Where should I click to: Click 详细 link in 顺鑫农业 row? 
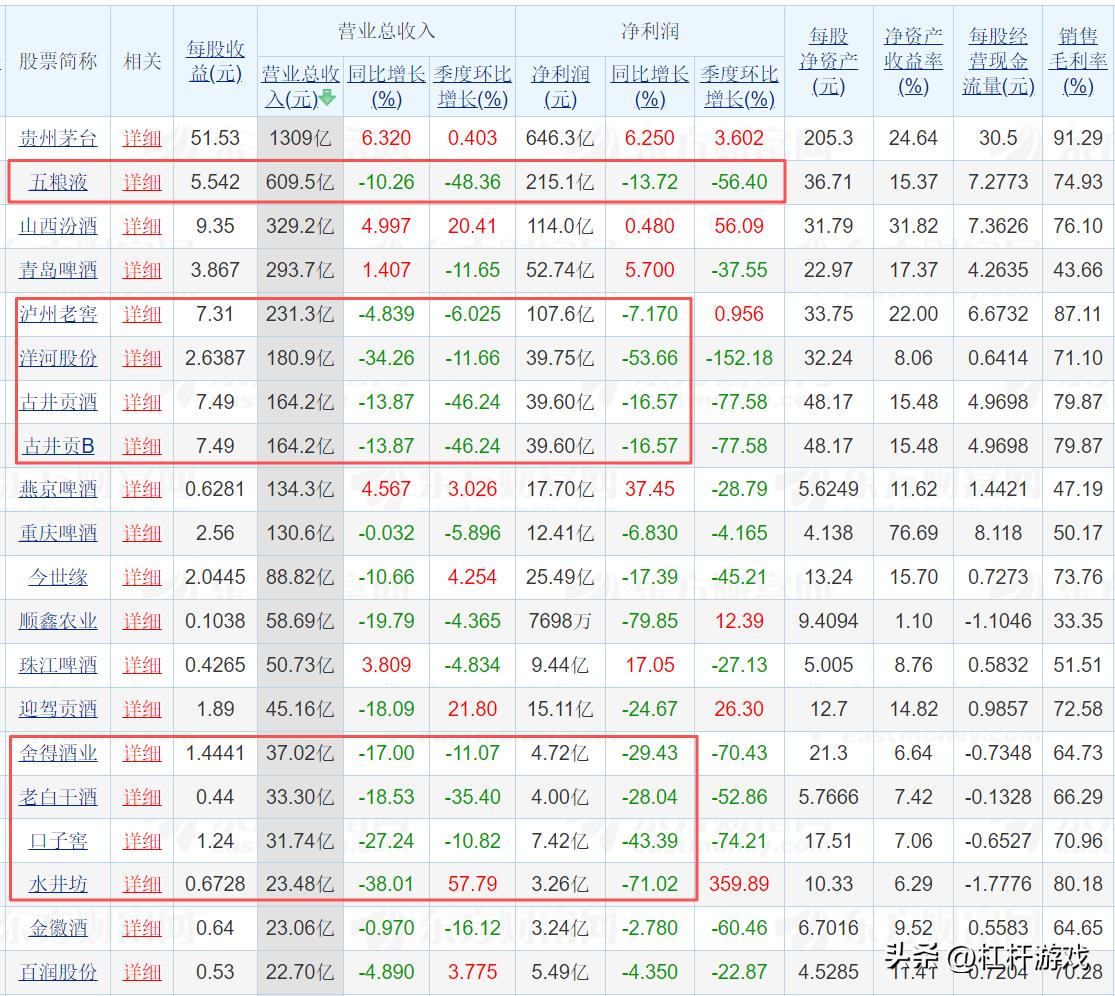click(x=142, y=621)
